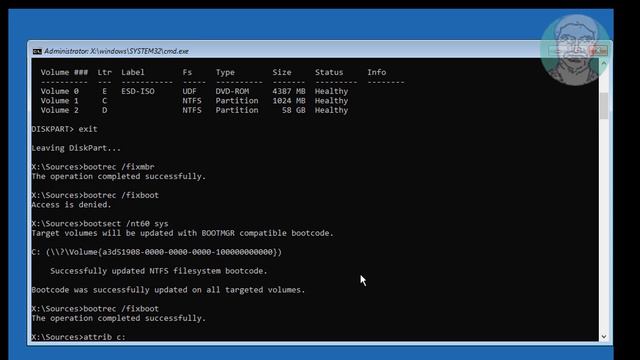Click the window title 'Administrator: X:\windows\SYSTEM32\cmd.exe'
640x360 pixels.
(116, 51)
